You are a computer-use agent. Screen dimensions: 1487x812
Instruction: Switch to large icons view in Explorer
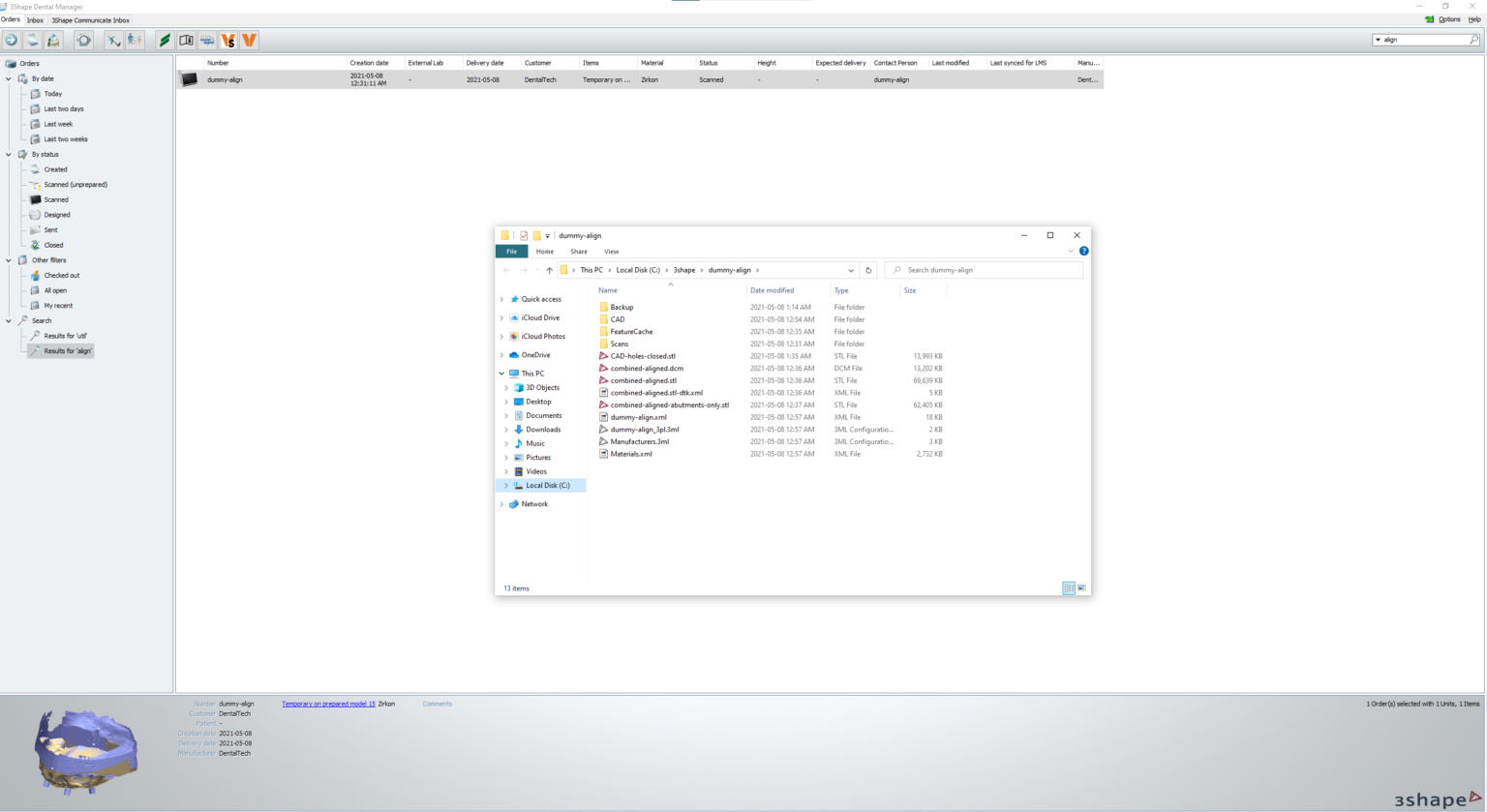(x=1081, y=587)
